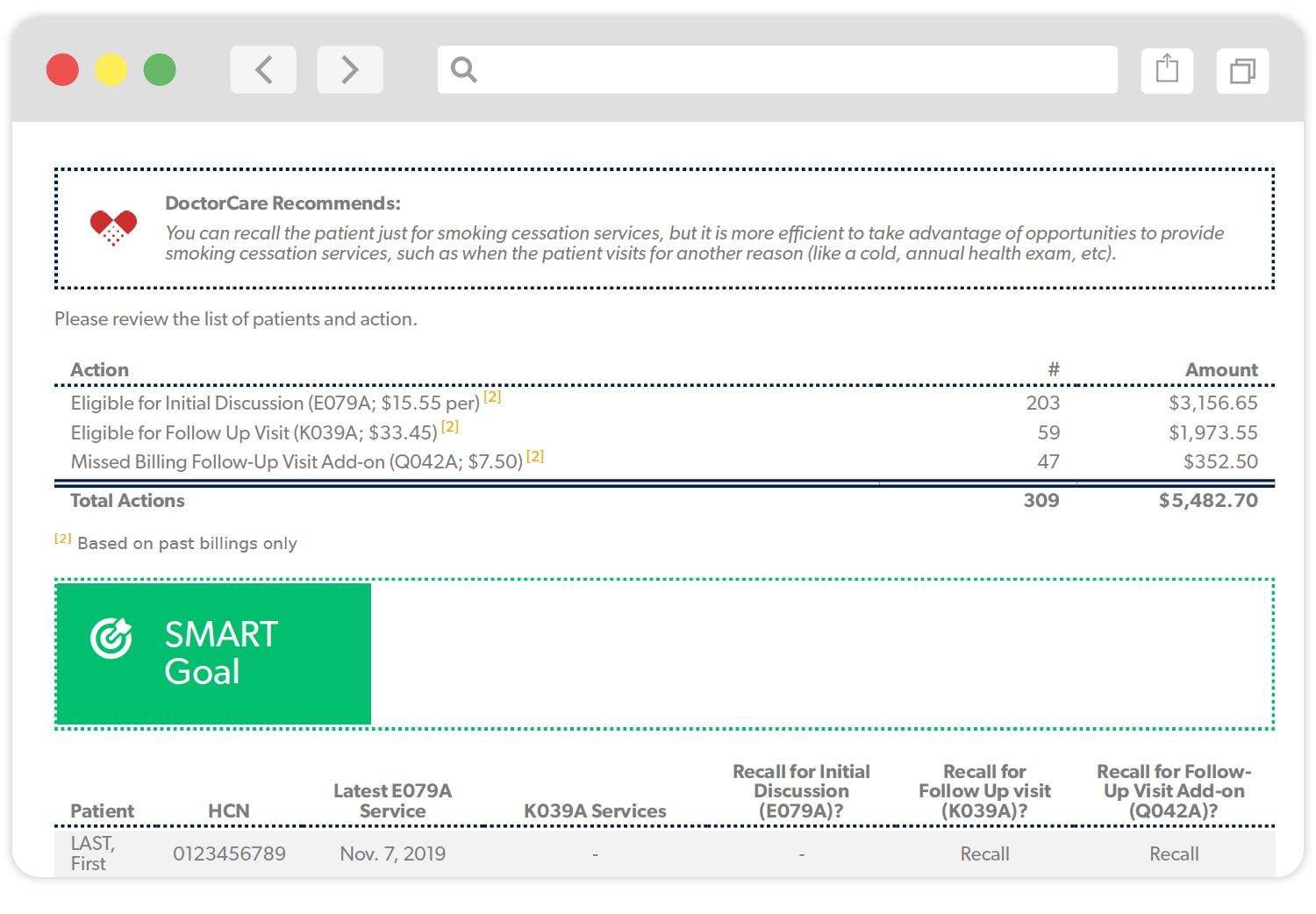Click Recall under Follow Up visit (K039A) column
Screen dimensions: 1316x914
(x=984, y=853)
